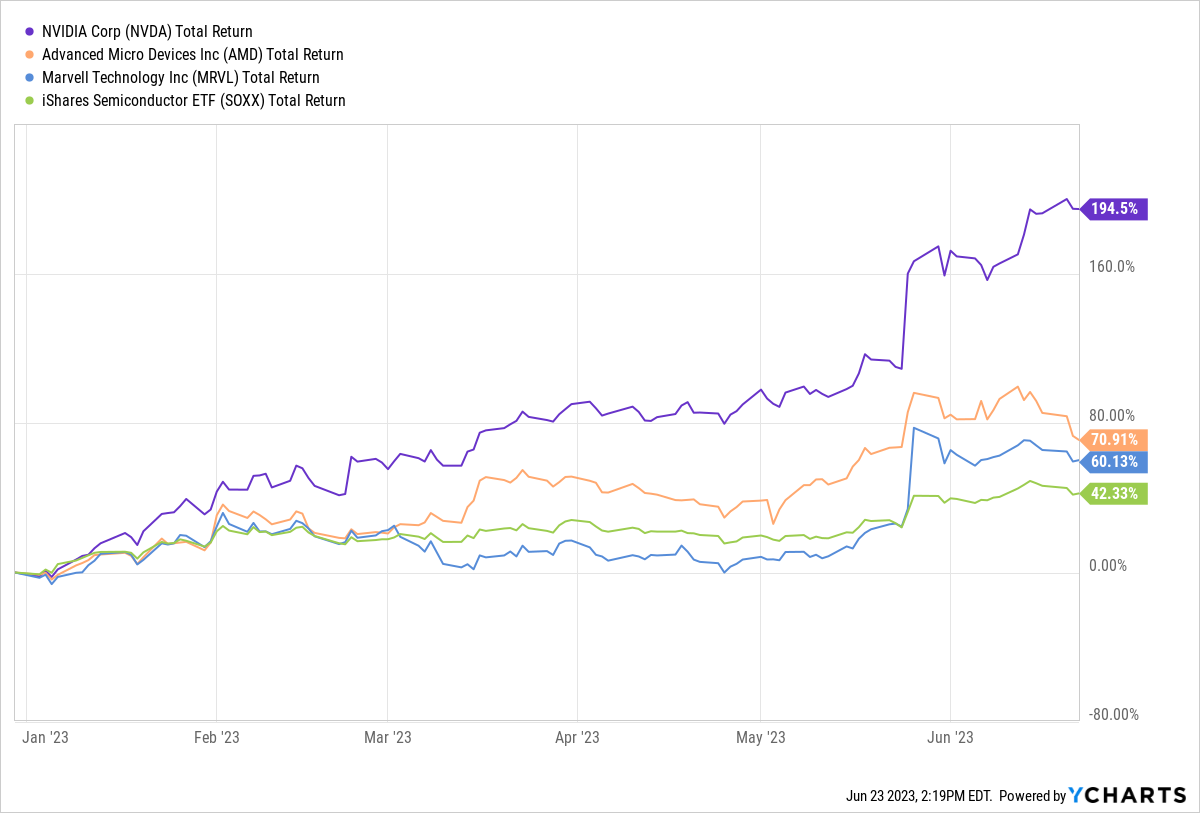The image size is (1200, 813).
Task: Click the Jun 23 2023 timestamp text
Action: coord(917,796)
